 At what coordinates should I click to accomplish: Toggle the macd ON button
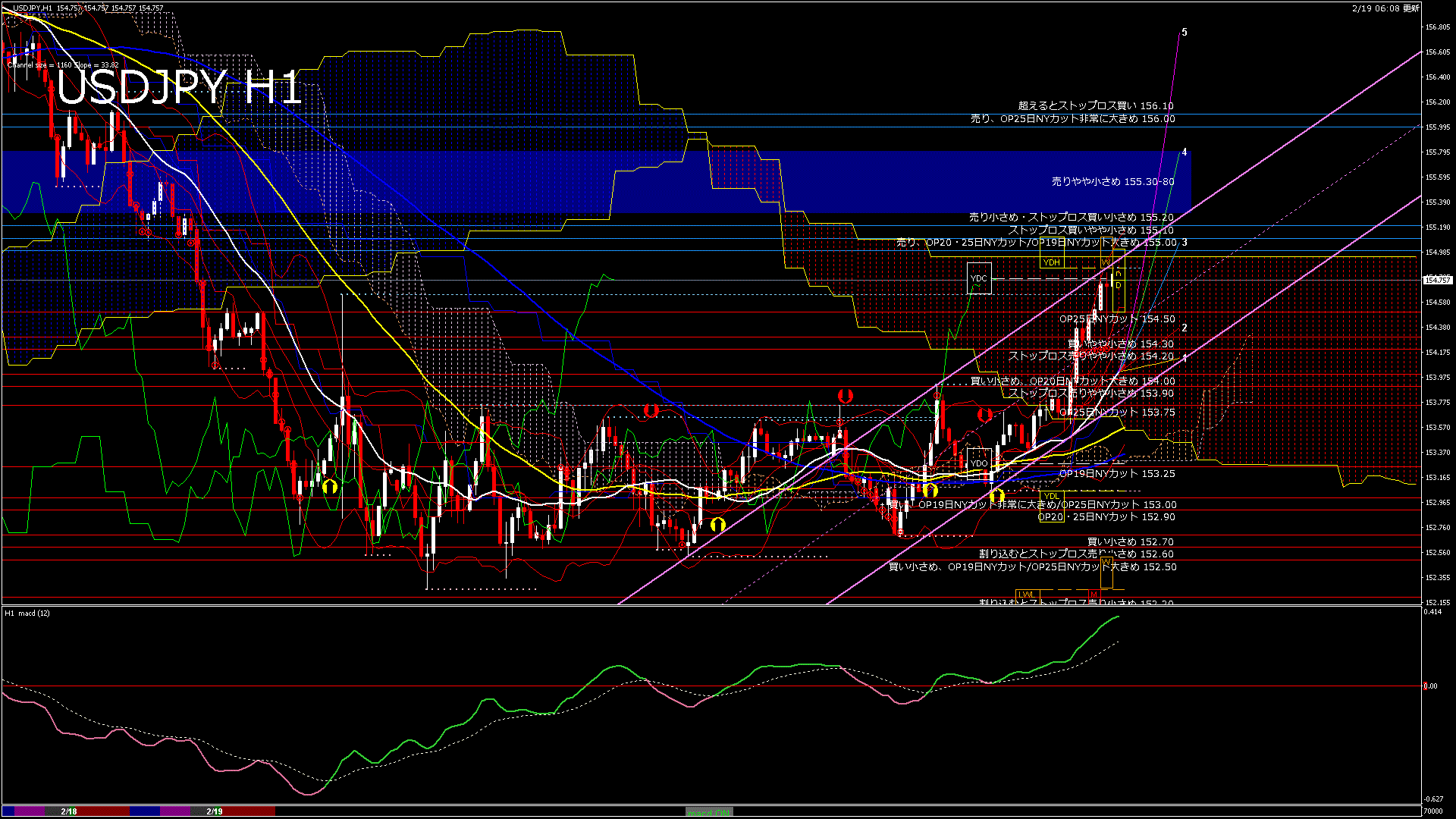point(709,812)
